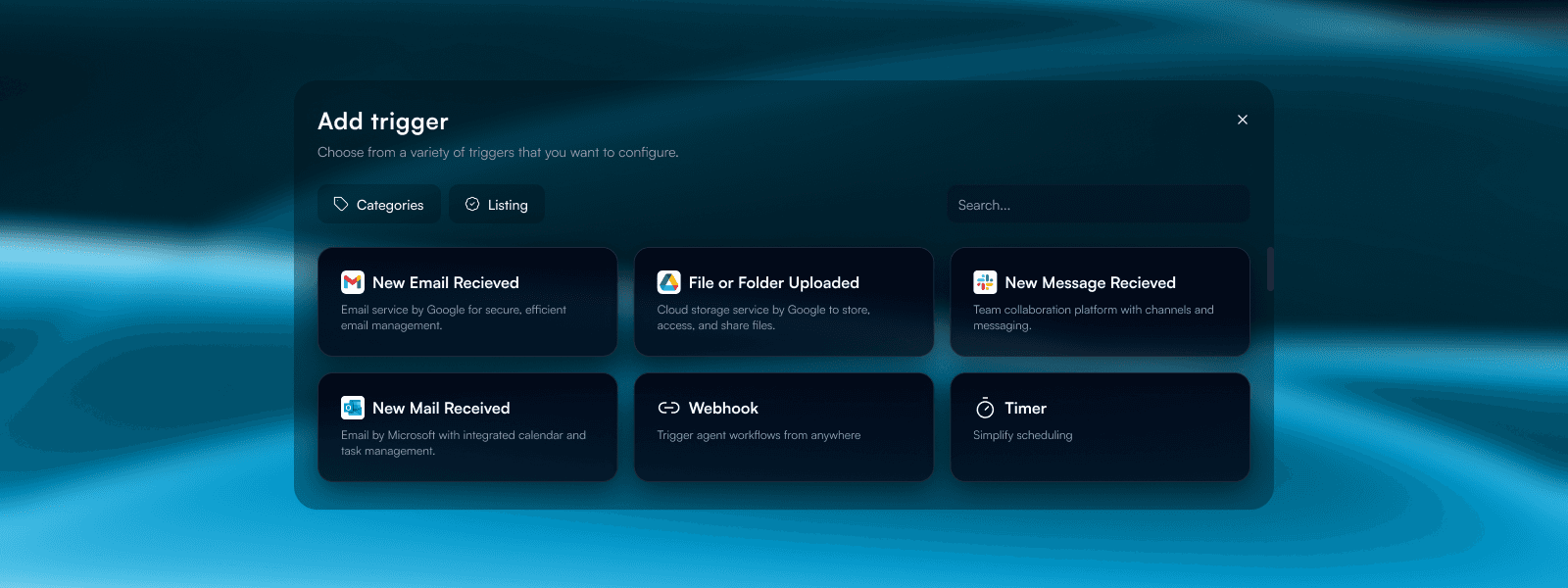Click the trigger list scrollbar
Image resolution: width=1568 pixels, height=588 pixels.
[1270, 269]
